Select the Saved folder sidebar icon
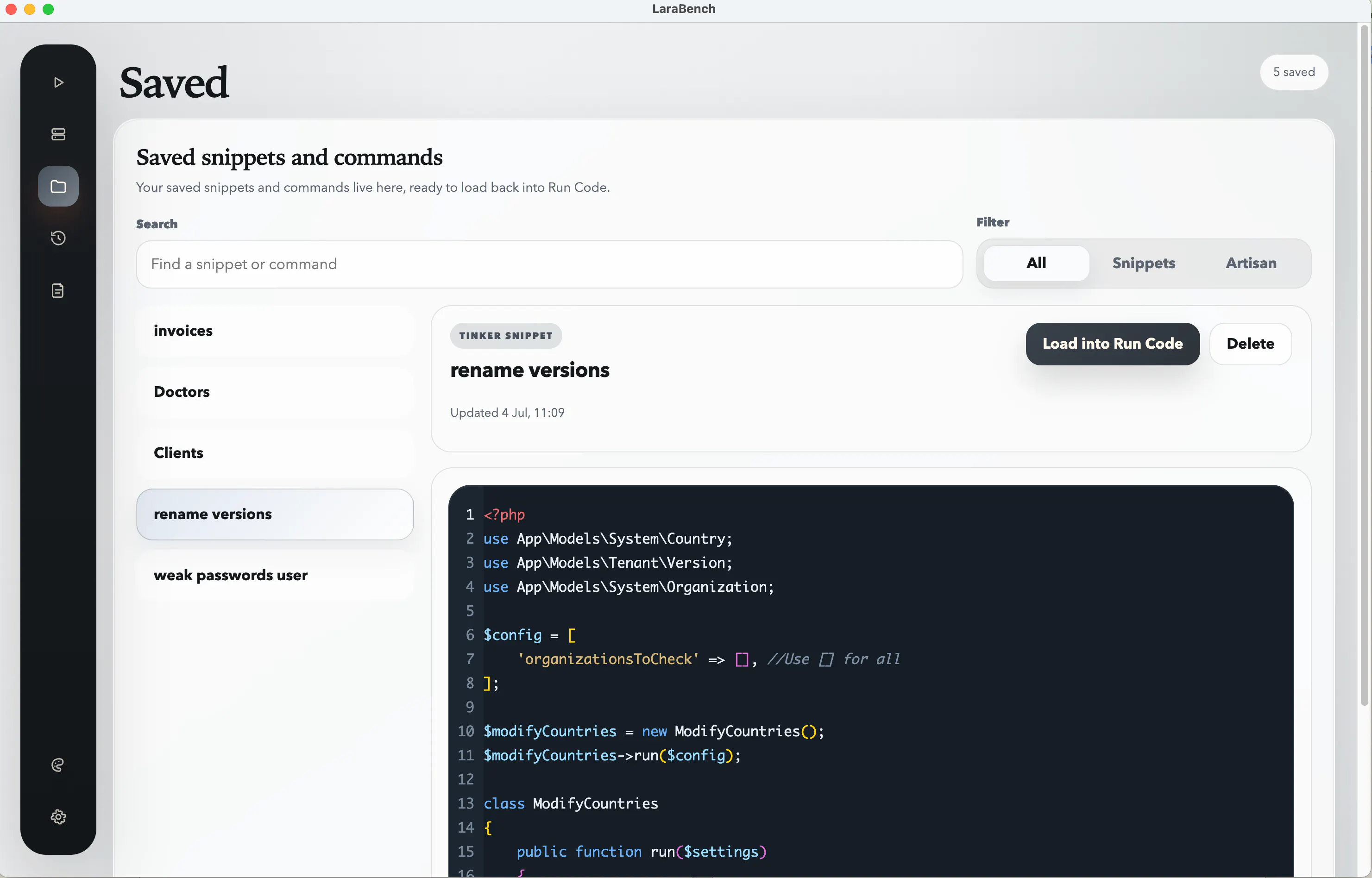This screenshot has width=1372, height=878. coord(58,187)
